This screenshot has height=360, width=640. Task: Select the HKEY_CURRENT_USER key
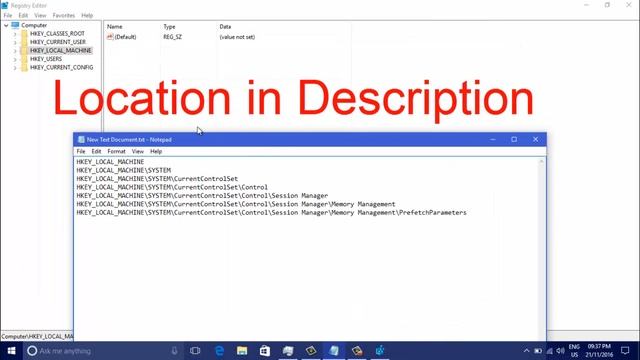[x=58, y=42]
